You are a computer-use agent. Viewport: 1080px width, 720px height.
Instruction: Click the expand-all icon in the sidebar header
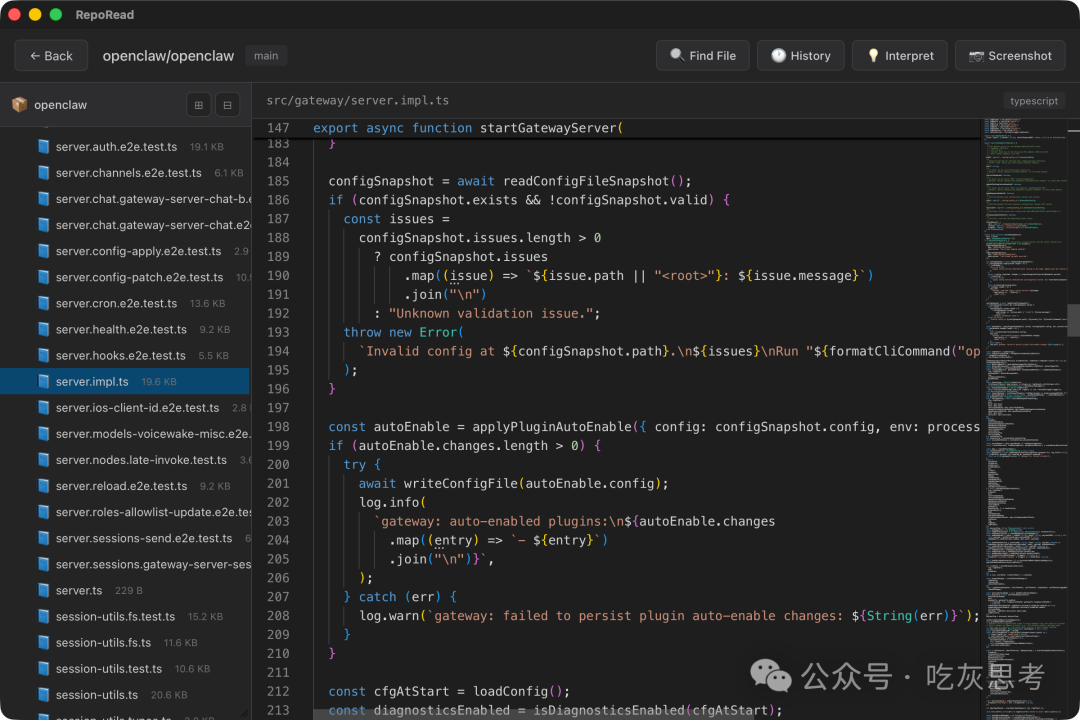[x=198, y=105]
